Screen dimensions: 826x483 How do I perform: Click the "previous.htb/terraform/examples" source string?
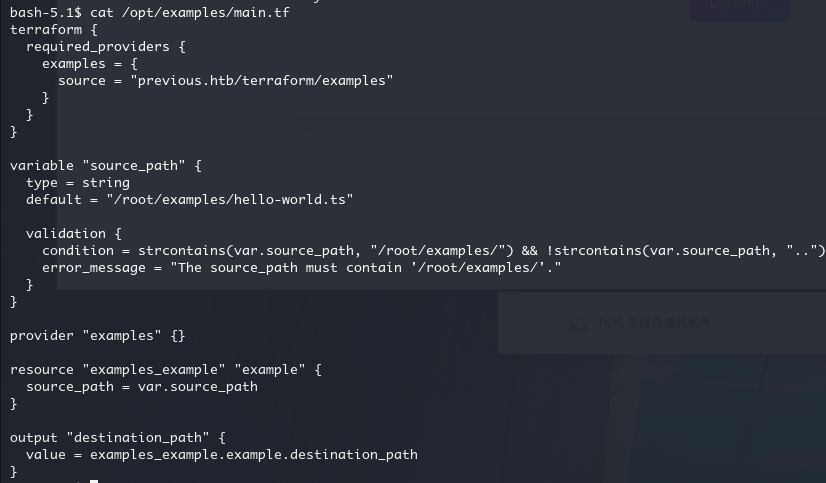(x=261, y=80)
